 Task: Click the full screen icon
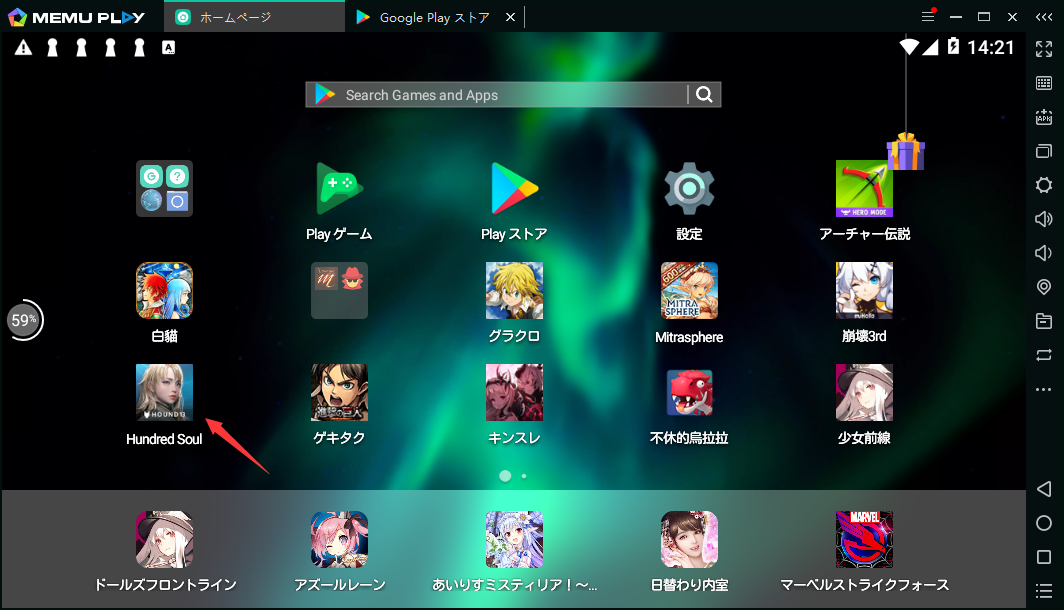click(1044, 48)
